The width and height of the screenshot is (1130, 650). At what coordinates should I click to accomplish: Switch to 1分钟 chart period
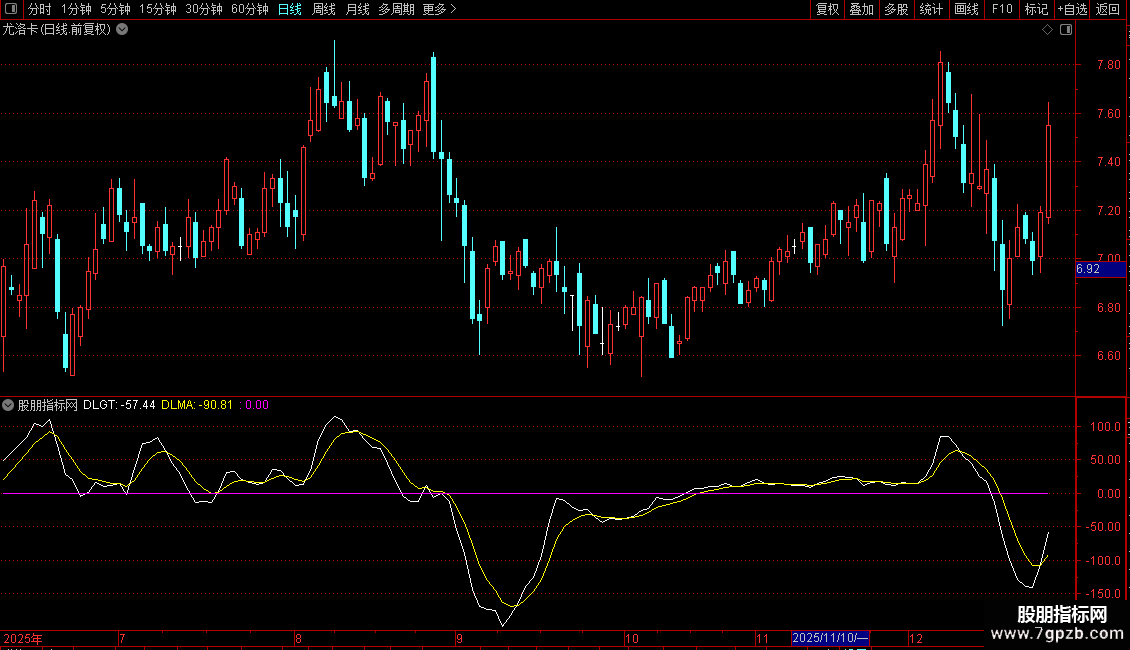(x=76, y=9)
